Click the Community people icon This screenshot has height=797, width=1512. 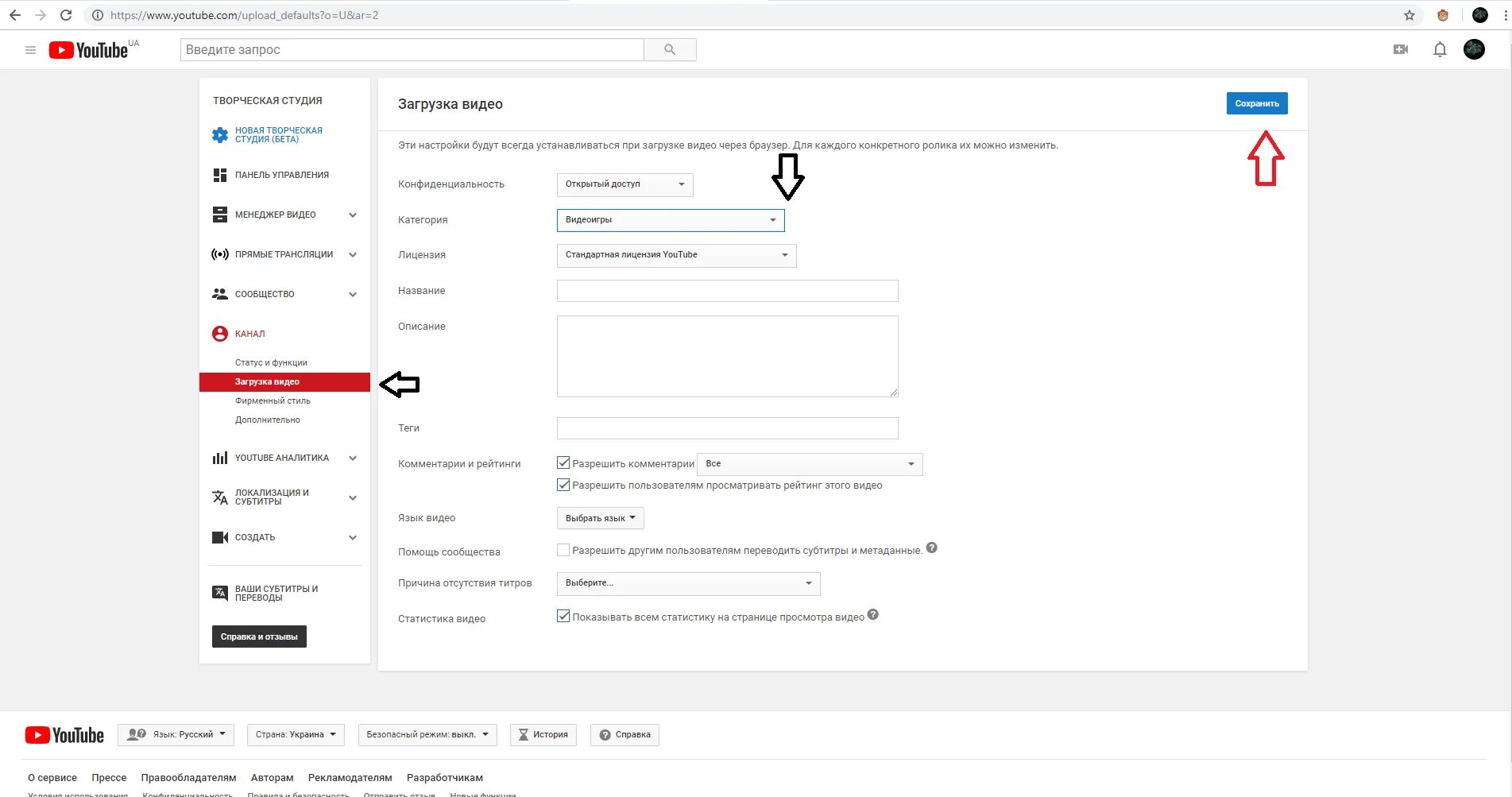click(x=220, y=294)
